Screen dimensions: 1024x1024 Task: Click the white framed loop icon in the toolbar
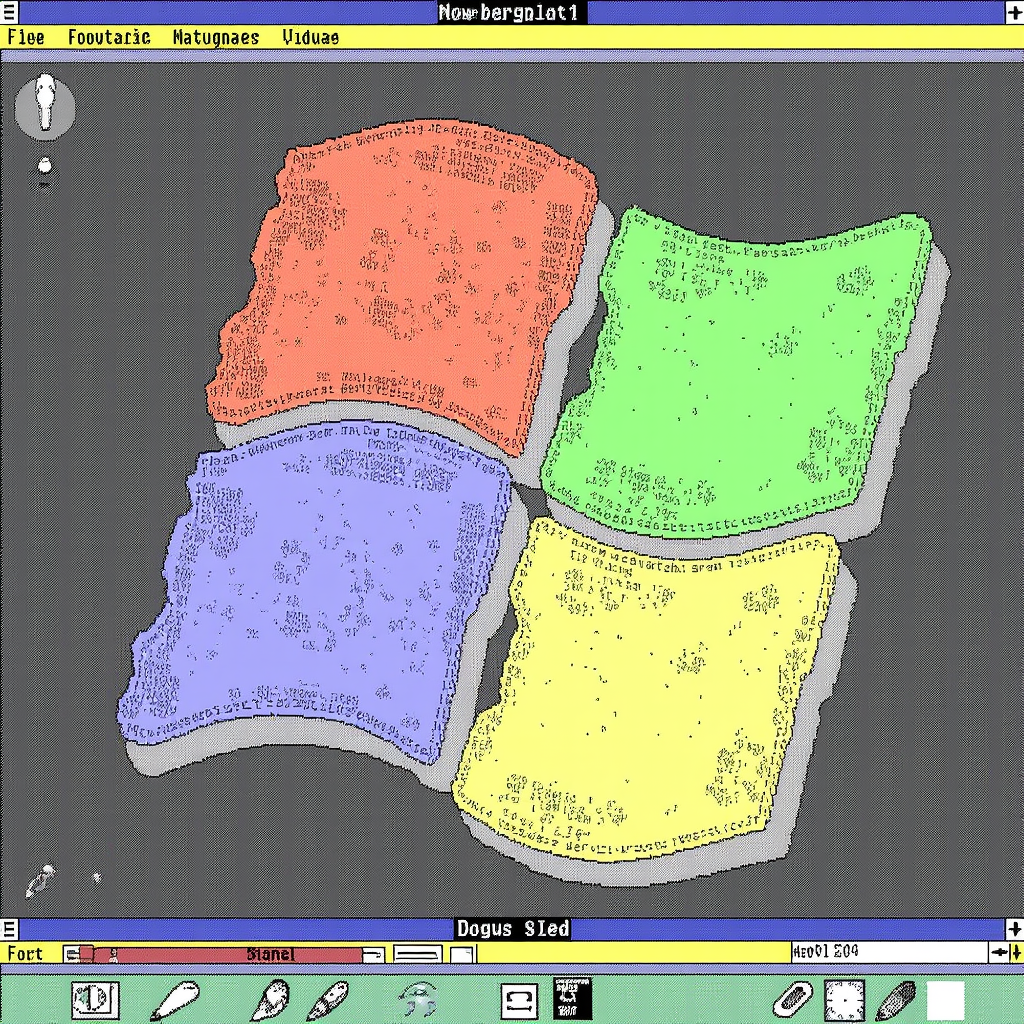point(519,1000)
